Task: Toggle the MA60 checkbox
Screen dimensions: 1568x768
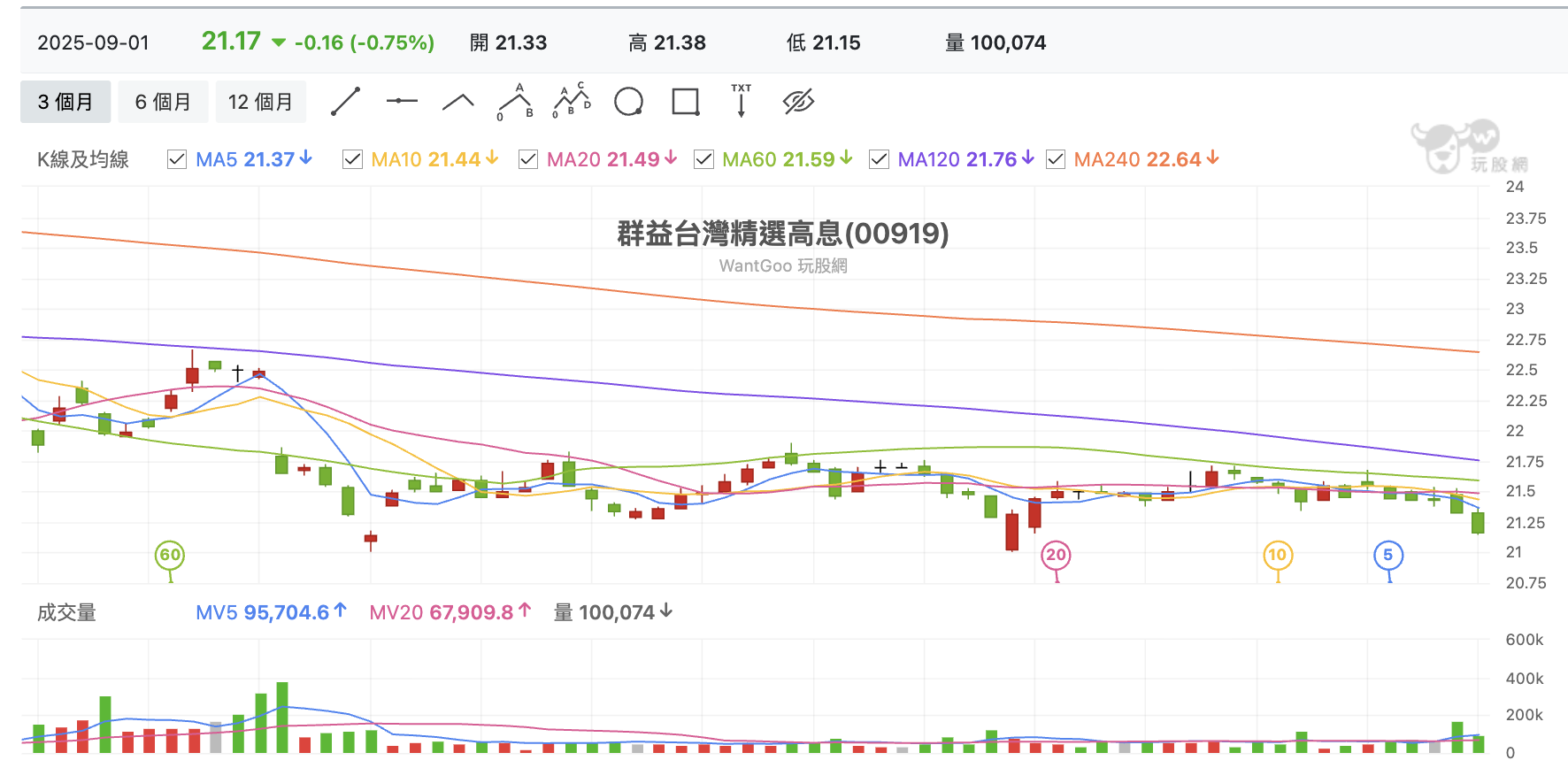Action: click(704, 159)
